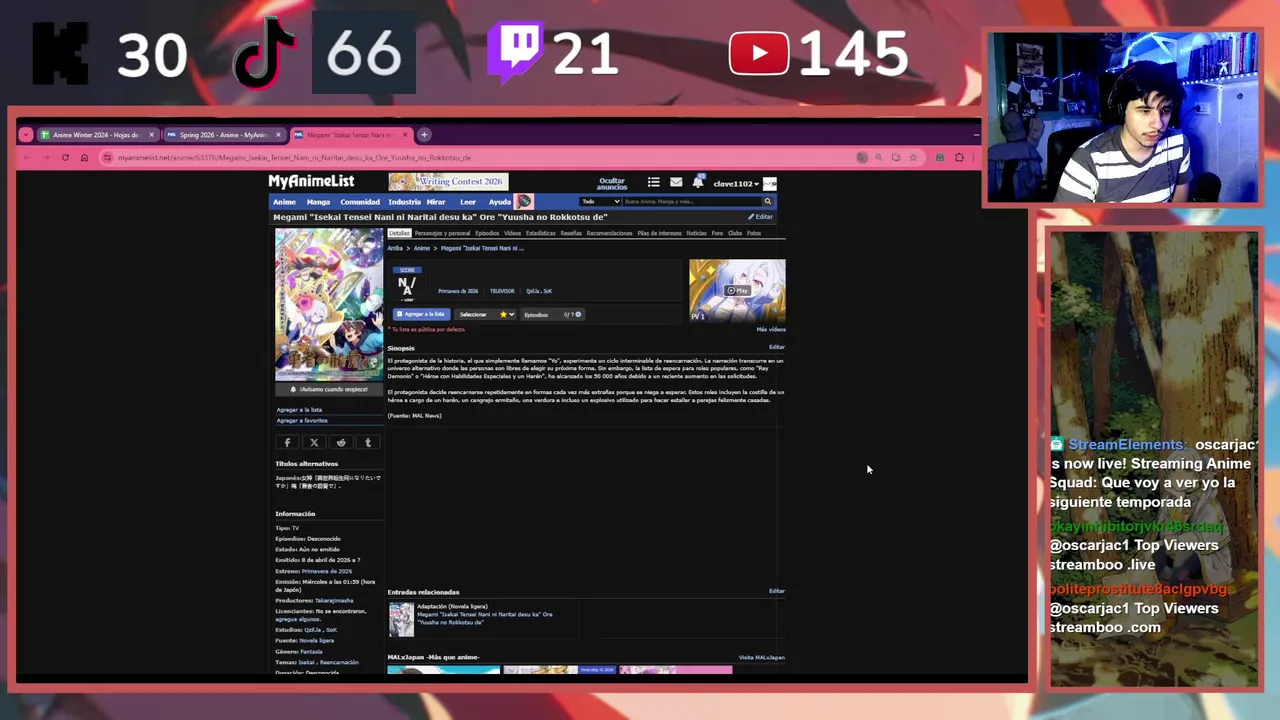The height and width of the screenshot is (720, 1280).
Task: Click Agregar a favoritos link
Action: point(302,421)
